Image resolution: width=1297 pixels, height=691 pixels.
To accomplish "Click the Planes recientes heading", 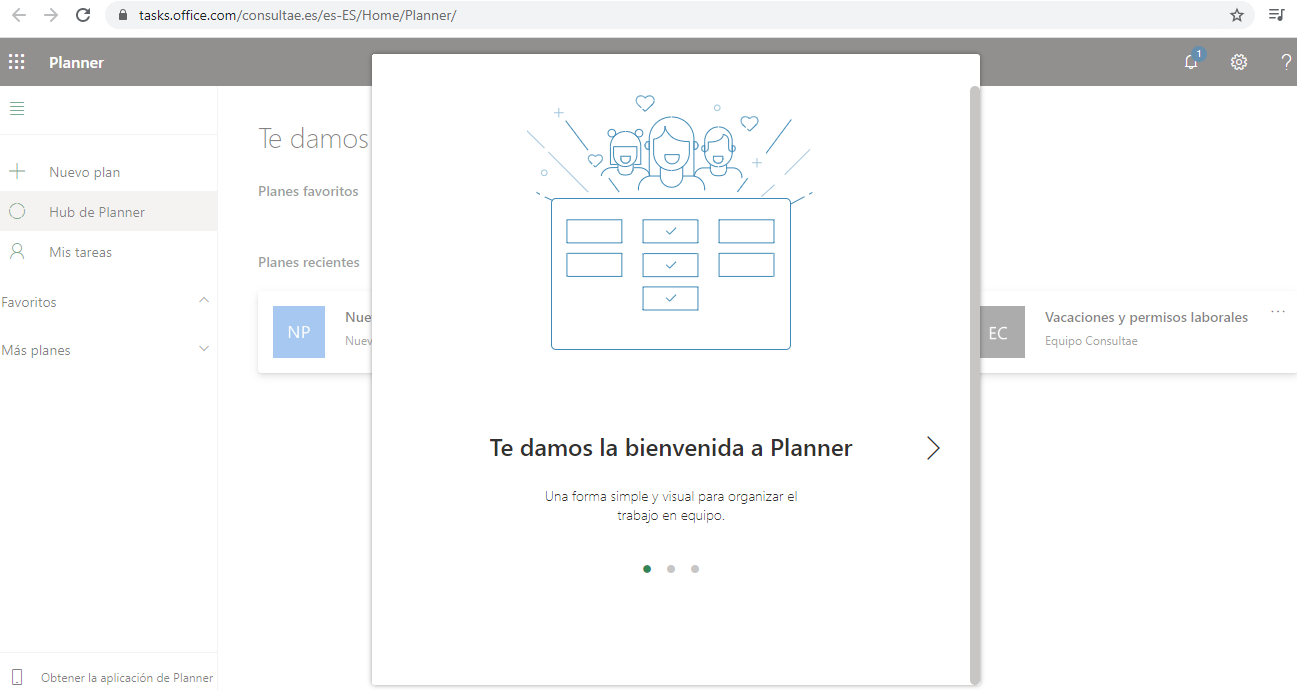I will [x=309, y=262].
